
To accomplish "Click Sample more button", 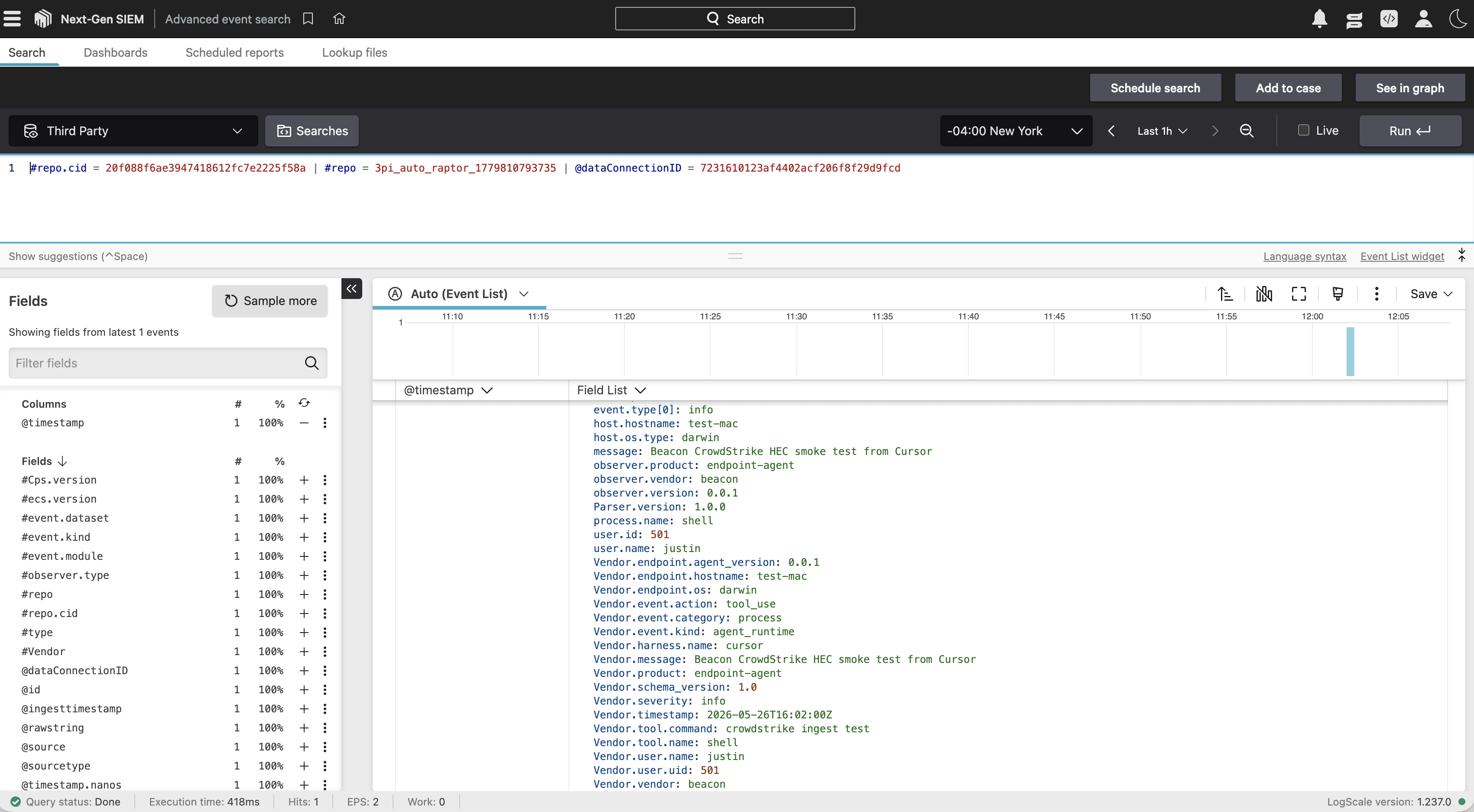I will point(269,301).
